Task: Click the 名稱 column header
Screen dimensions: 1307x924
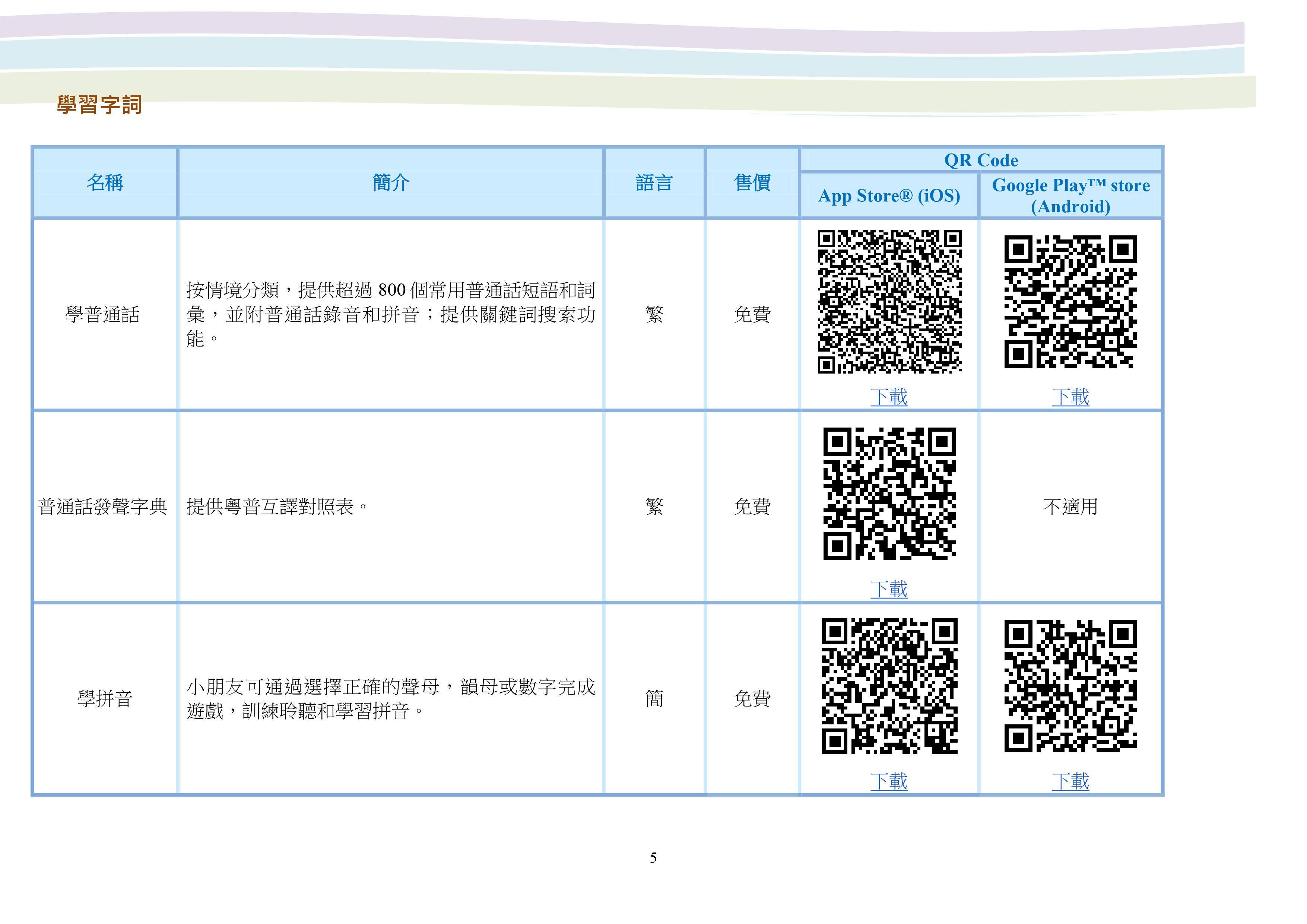Action: point(105,183)
